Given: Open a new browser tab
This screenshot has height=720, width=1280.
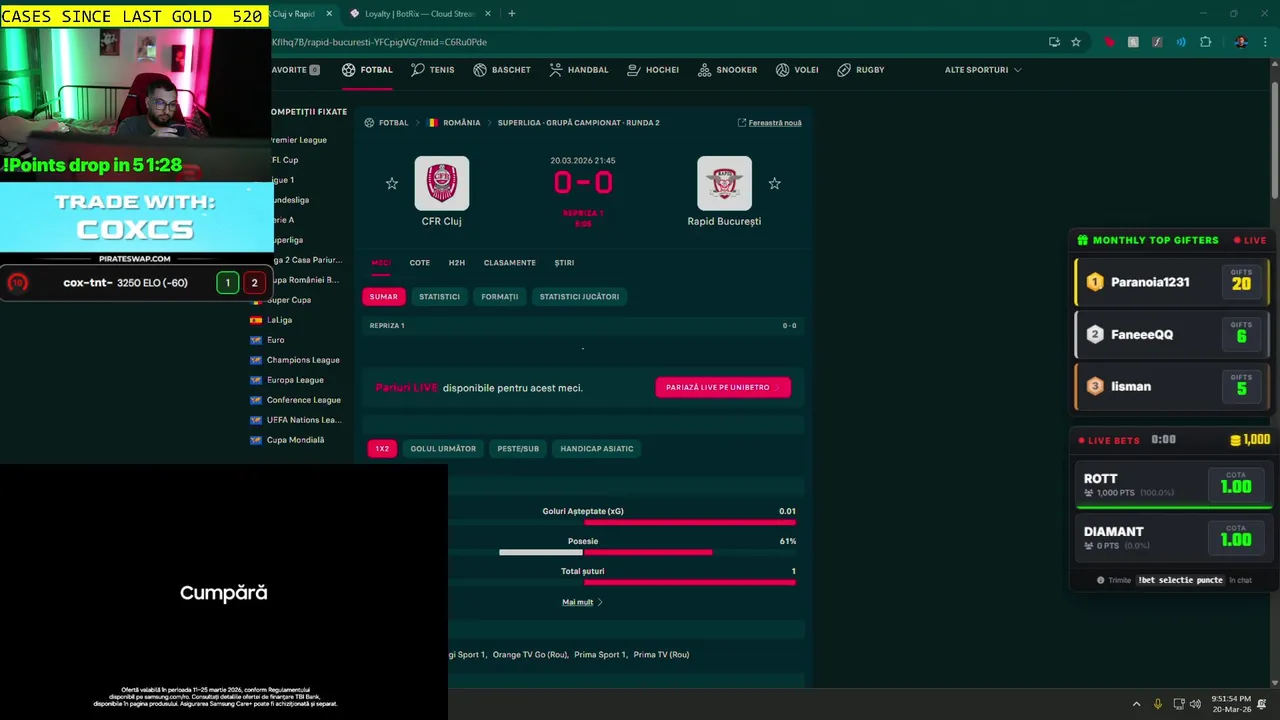Looking at the screenshot, I should pos(511,14).
